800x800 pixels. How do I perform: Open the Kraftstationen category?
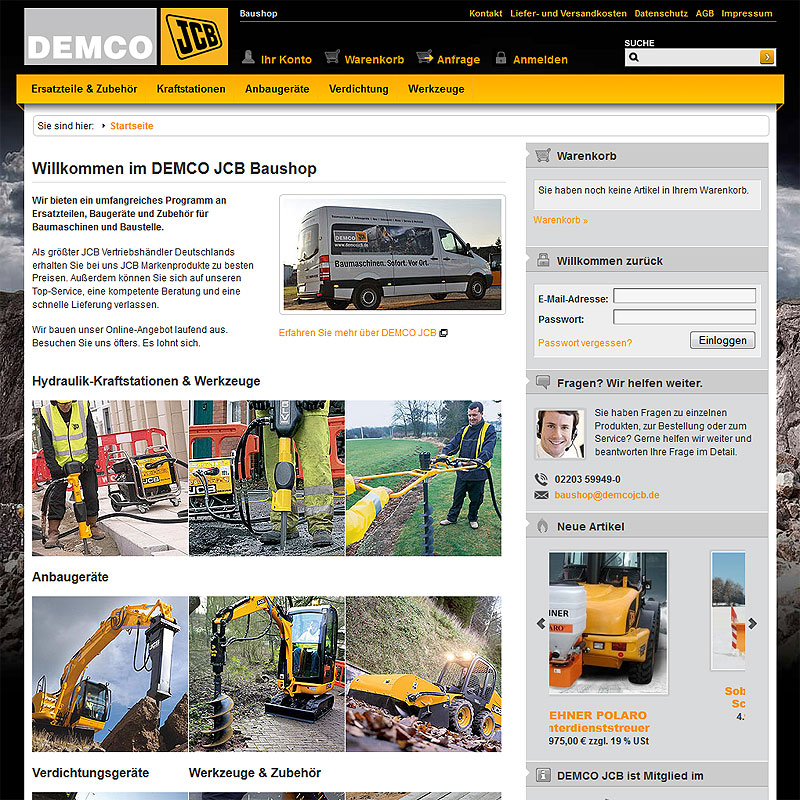(191, 89)
